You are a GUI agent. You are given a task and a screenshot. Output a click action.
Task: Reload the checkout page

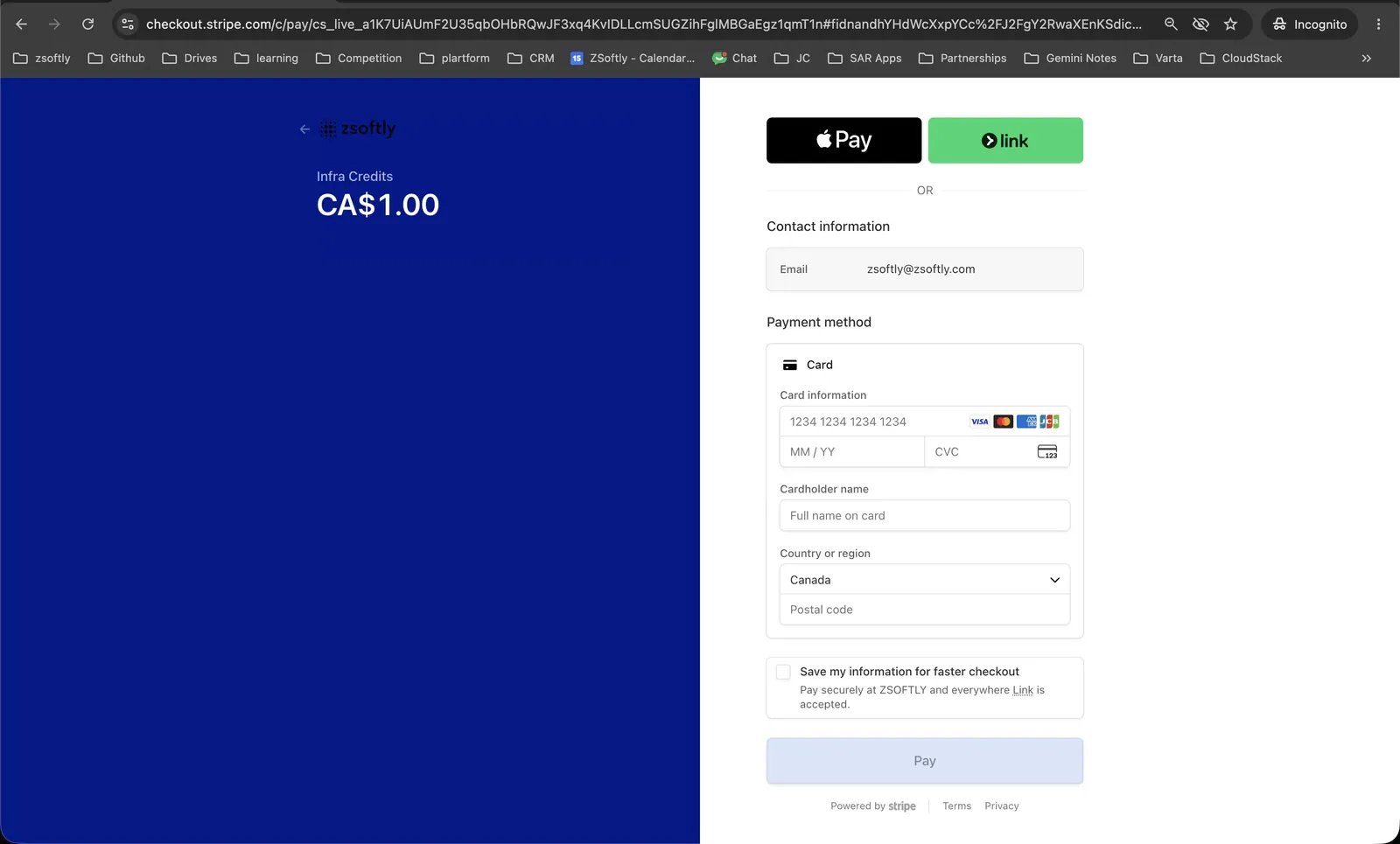[x=88, y=24]
